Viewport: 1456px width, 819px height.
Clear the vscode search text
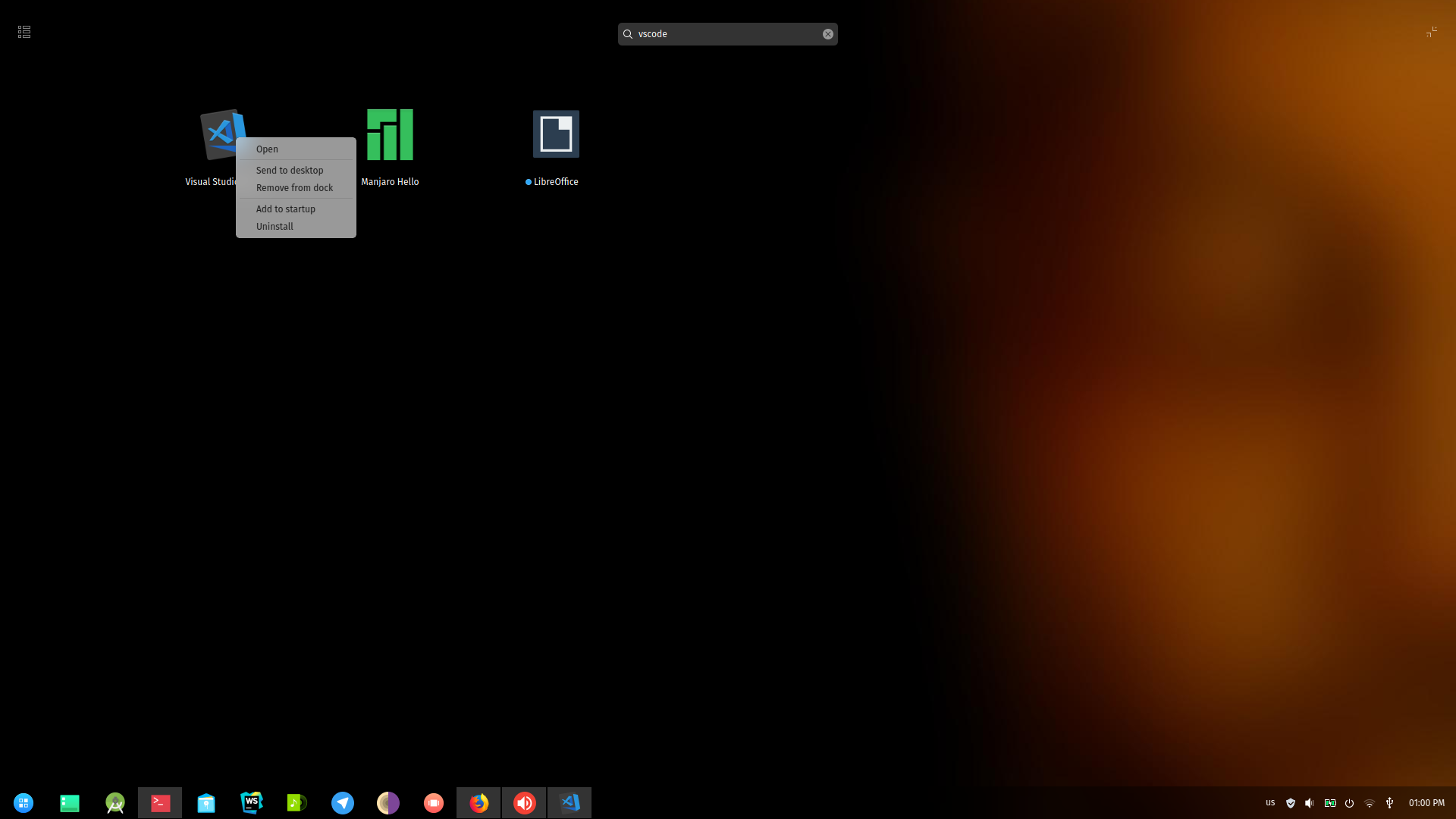coord(827,33)
